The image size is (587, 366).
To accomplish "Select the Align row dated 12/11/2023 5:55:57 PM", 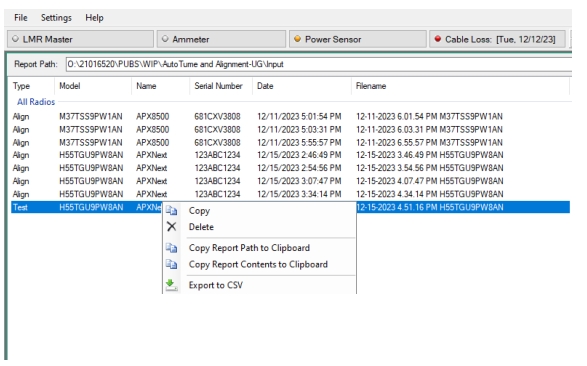I will coord(291,143).
